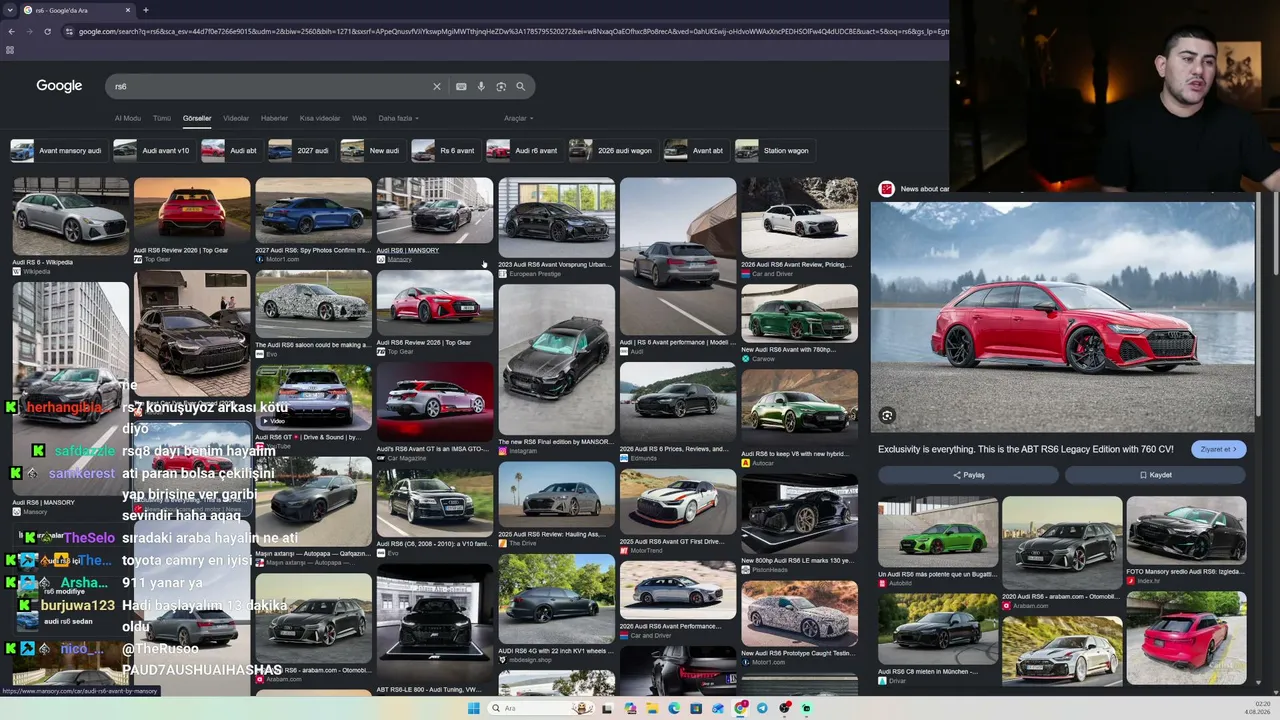Go forward to the next page
This screenshot has width=1280, height=720.
(30, 31)
